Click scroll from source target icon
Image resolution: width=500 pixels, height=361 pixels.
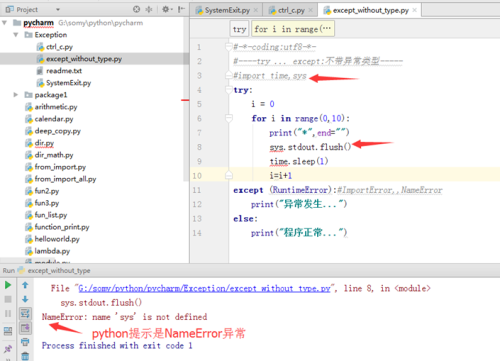(136, 9)
